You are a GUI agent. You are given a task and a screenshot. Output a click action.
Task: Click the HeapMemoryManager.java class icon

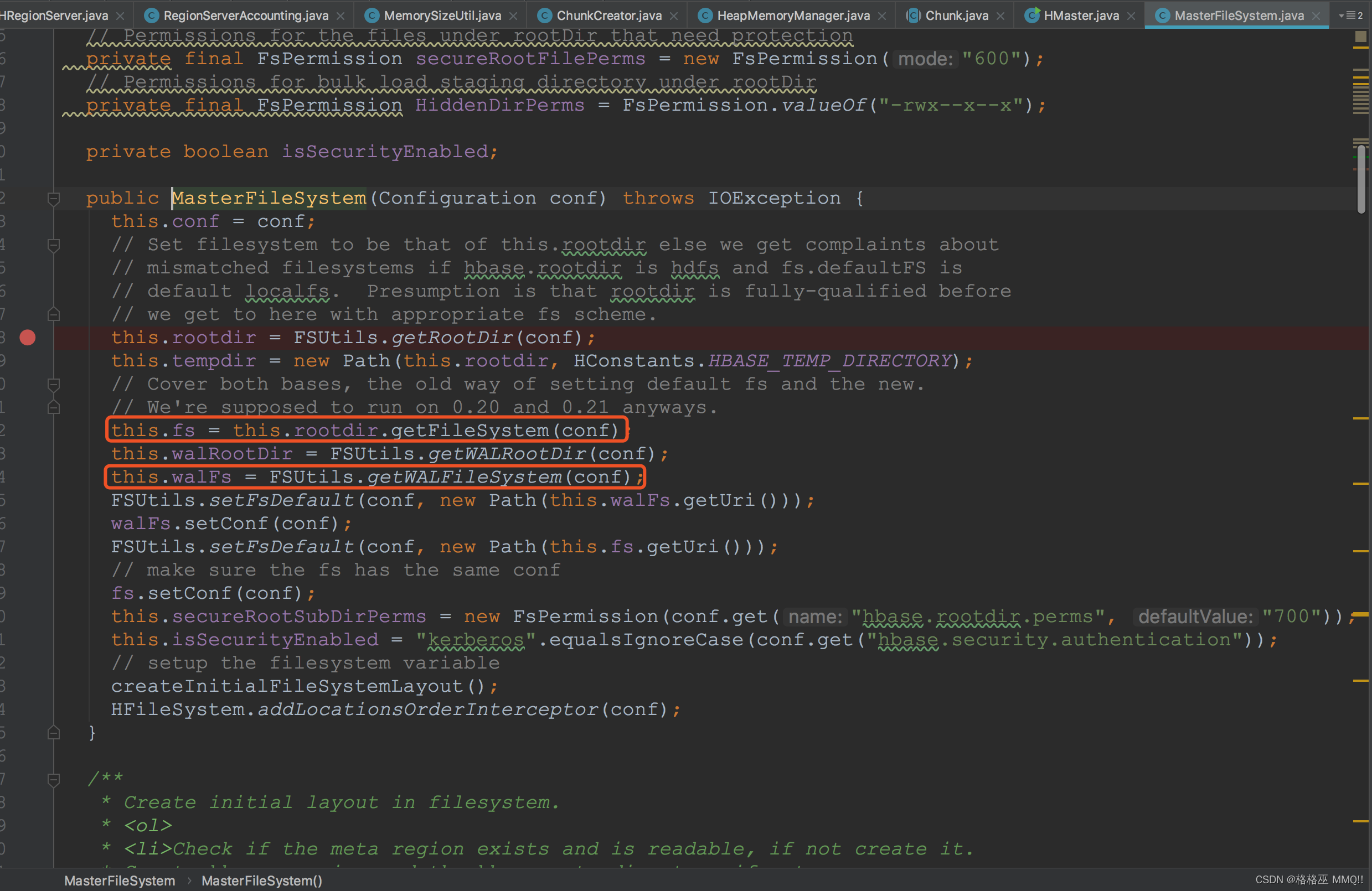coord(704,15)
